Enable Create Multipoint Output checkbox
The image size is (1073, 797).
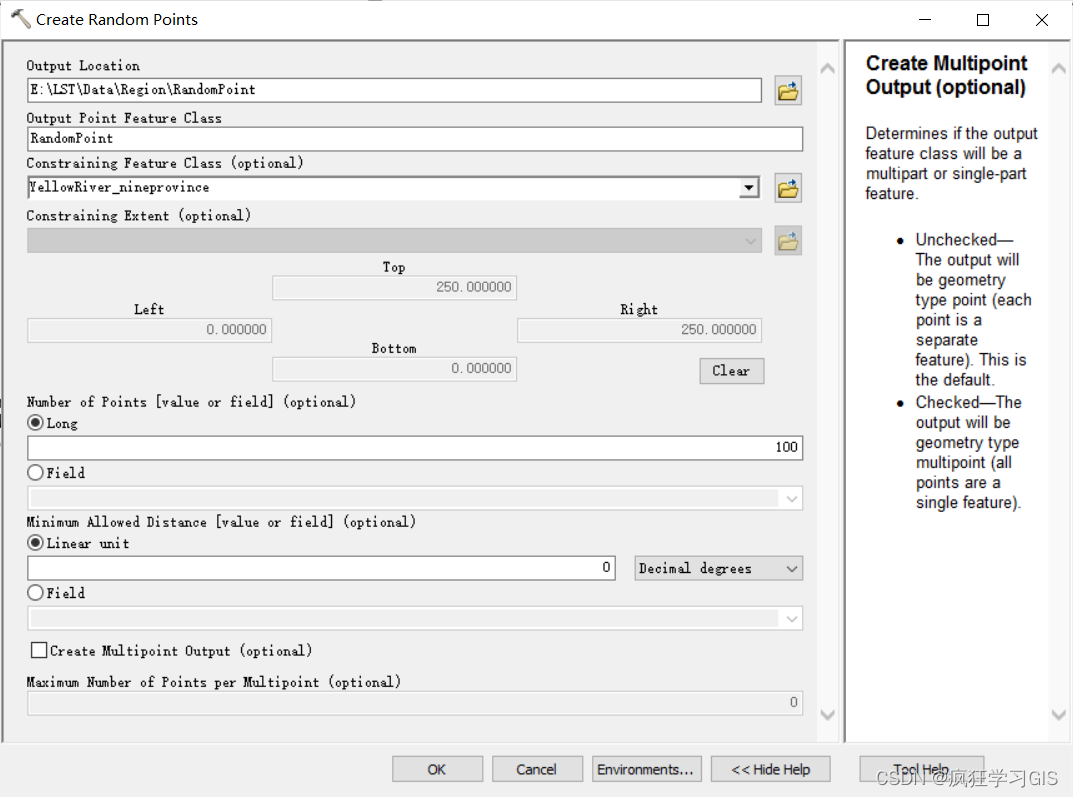[39, 650]
